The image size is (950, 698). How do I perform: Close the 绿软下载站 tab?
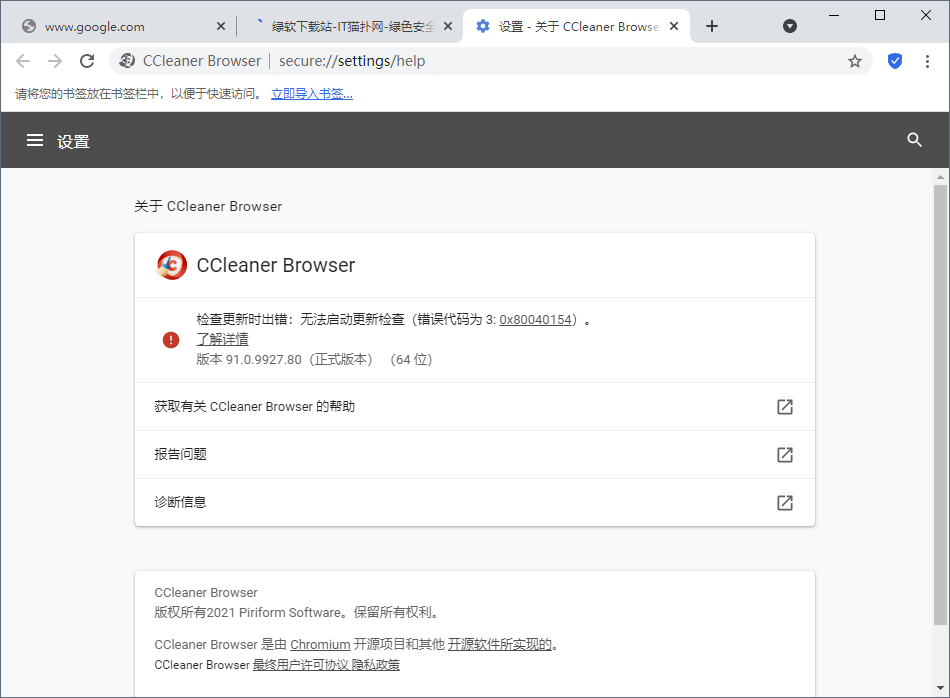click(x=448, y=26)
